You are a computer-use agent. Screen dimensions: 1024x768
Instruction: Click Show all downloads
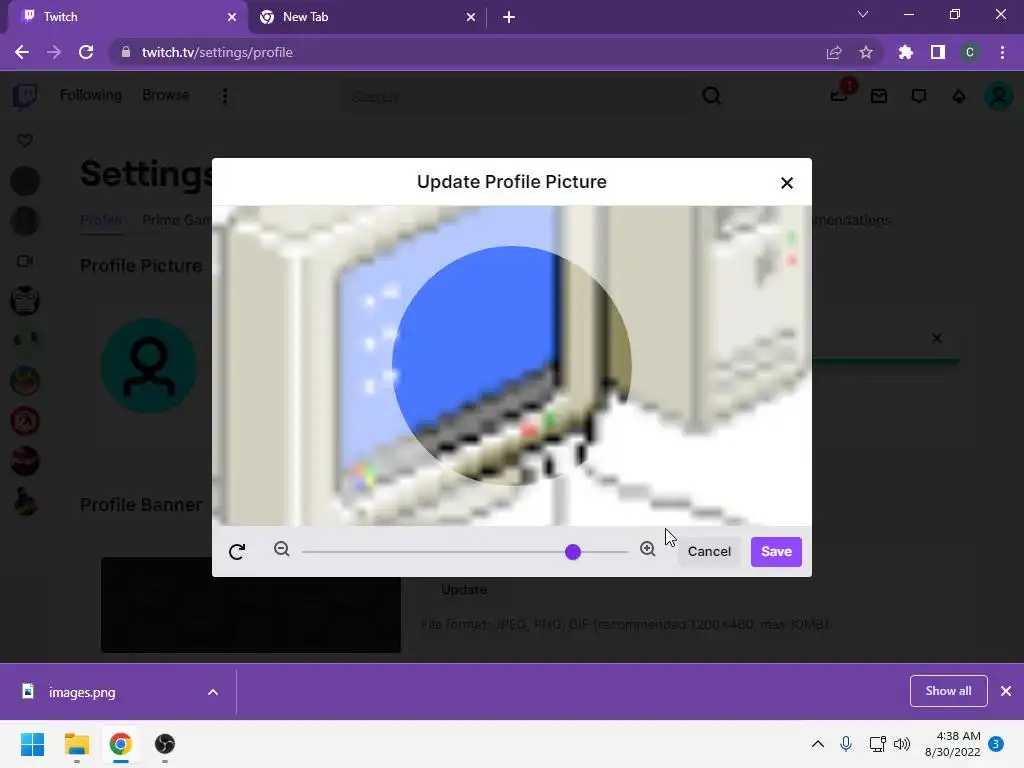[948, 691]
